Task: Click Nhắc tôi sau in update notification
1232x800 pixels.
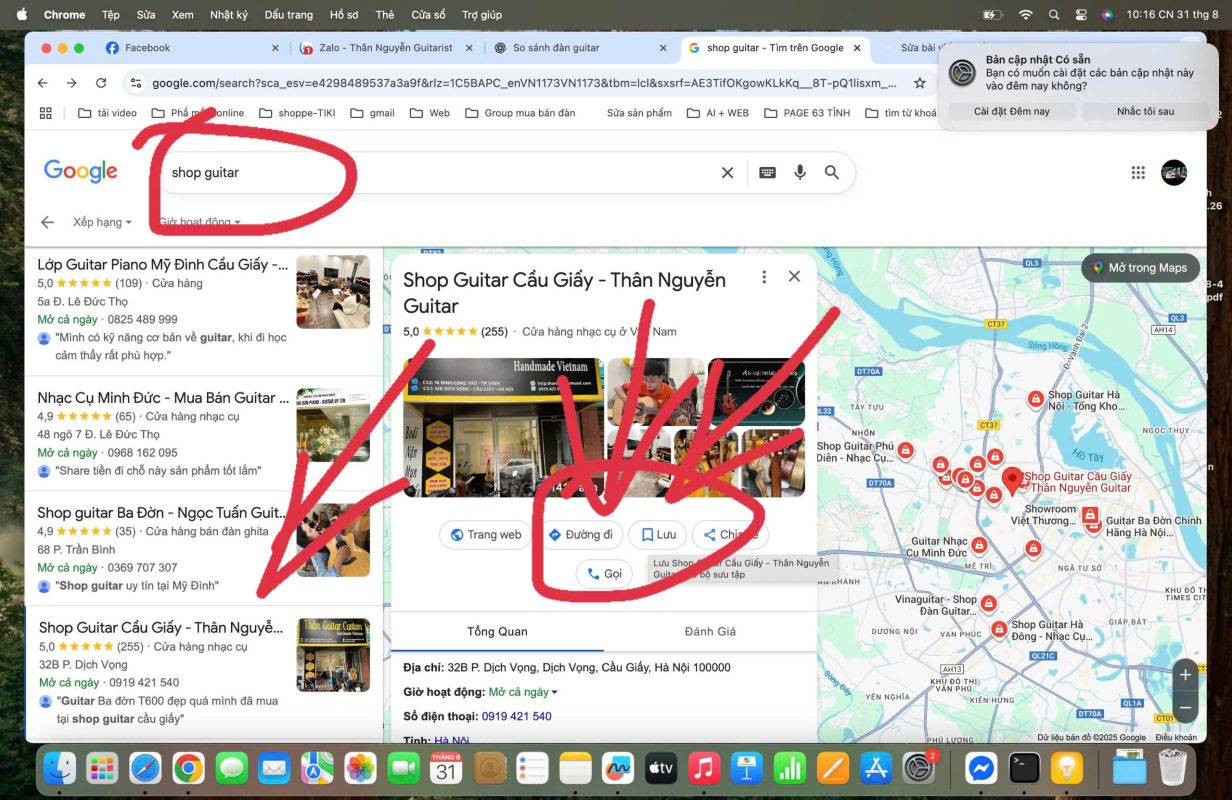Action: [x=1146, y=111]
